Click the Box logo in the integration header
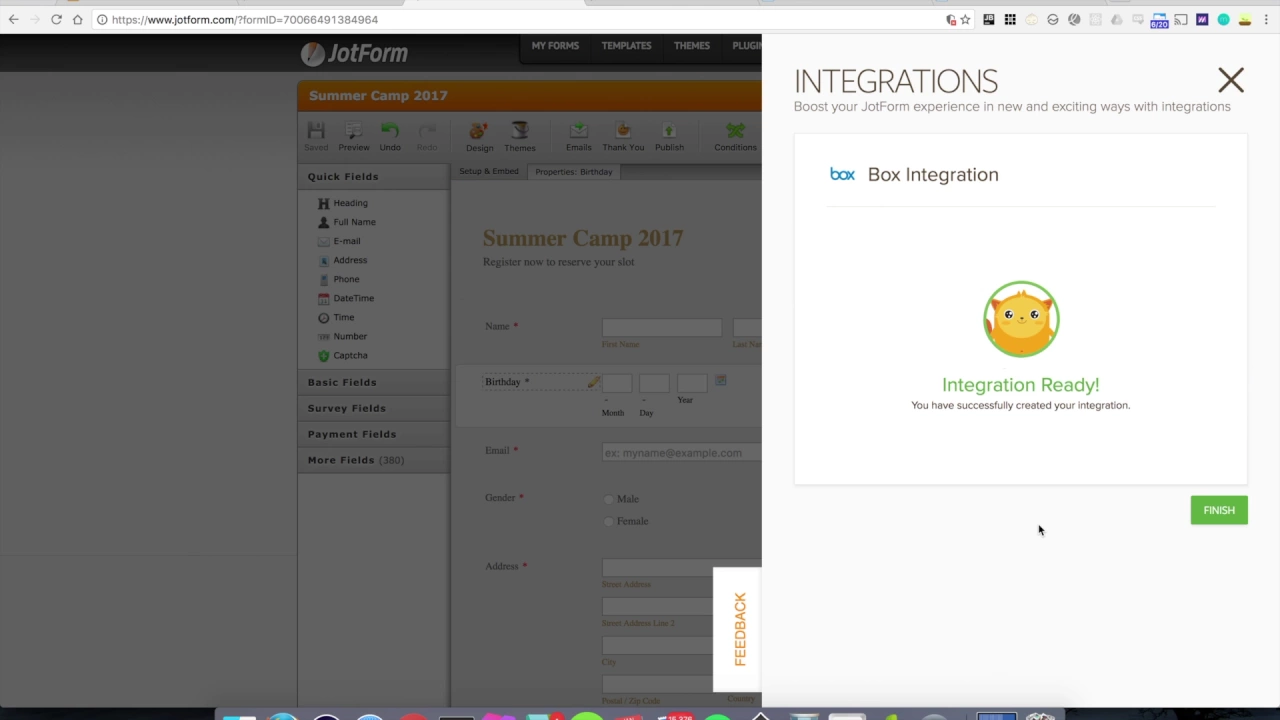This screenshot has height=720, width=1280. pyautogui.click(x=842, y=175)
